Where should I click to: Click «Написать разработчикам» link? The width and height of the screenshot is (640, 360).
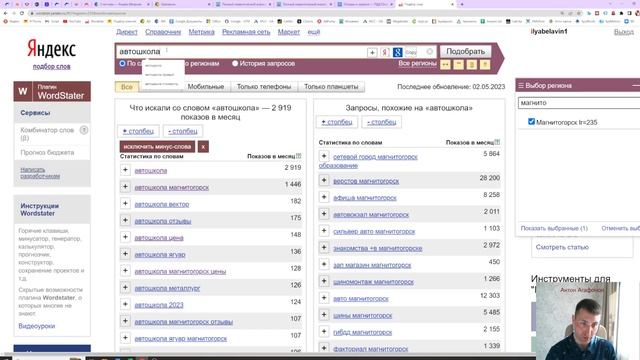tap(40, 173)
